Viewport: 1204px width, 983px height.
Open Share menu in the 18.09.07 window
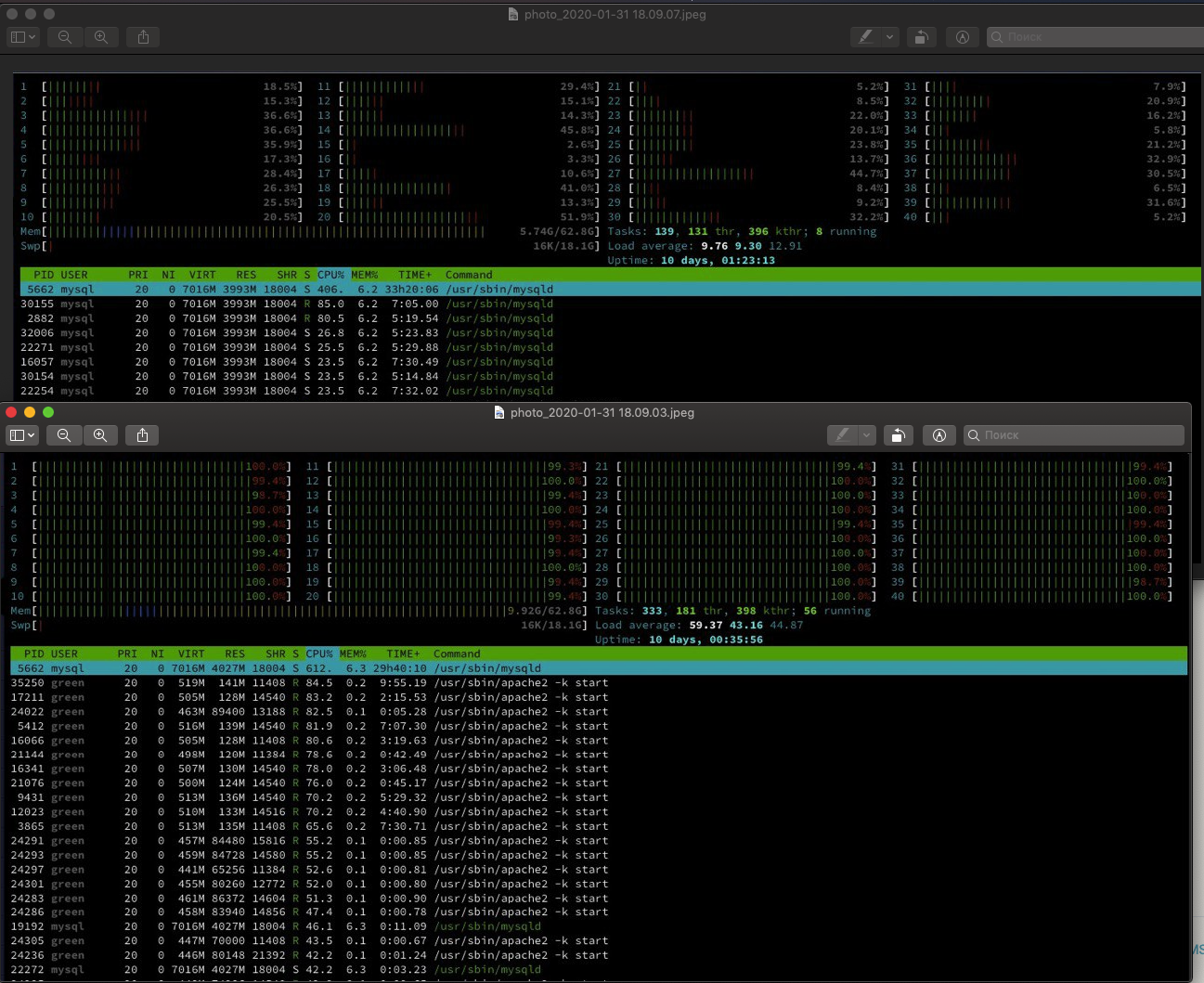pos(143,37)
